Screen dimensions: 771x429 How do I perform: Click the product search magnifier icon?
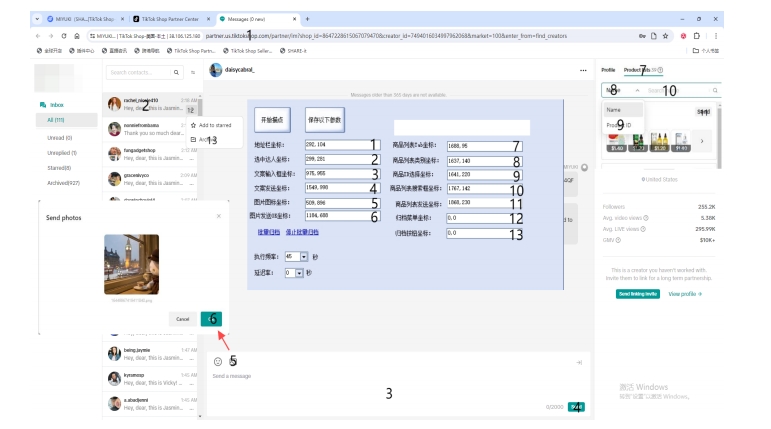click(x=715, y=91)
